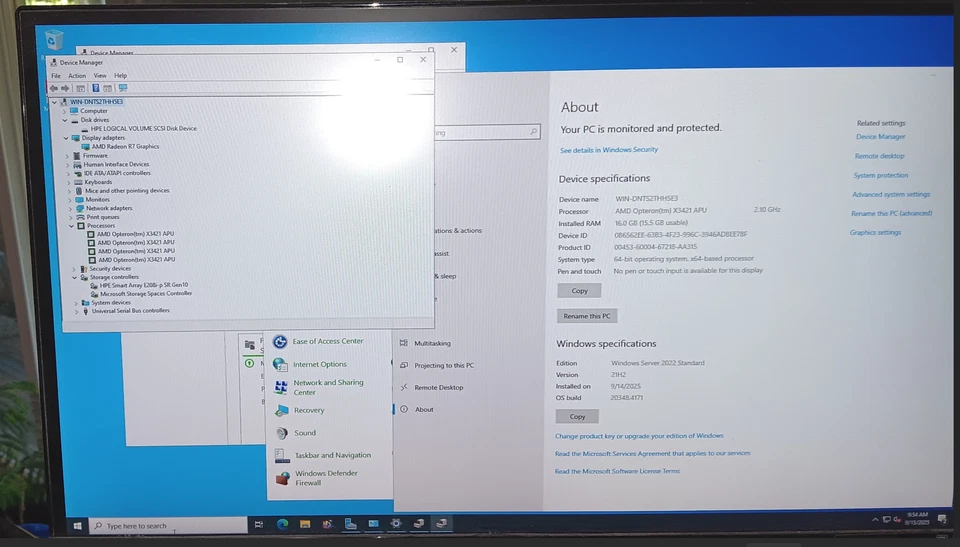Open Graphics settings link
Screen dimensions: 960x547
pyautogui.click(x=875, y=233)
